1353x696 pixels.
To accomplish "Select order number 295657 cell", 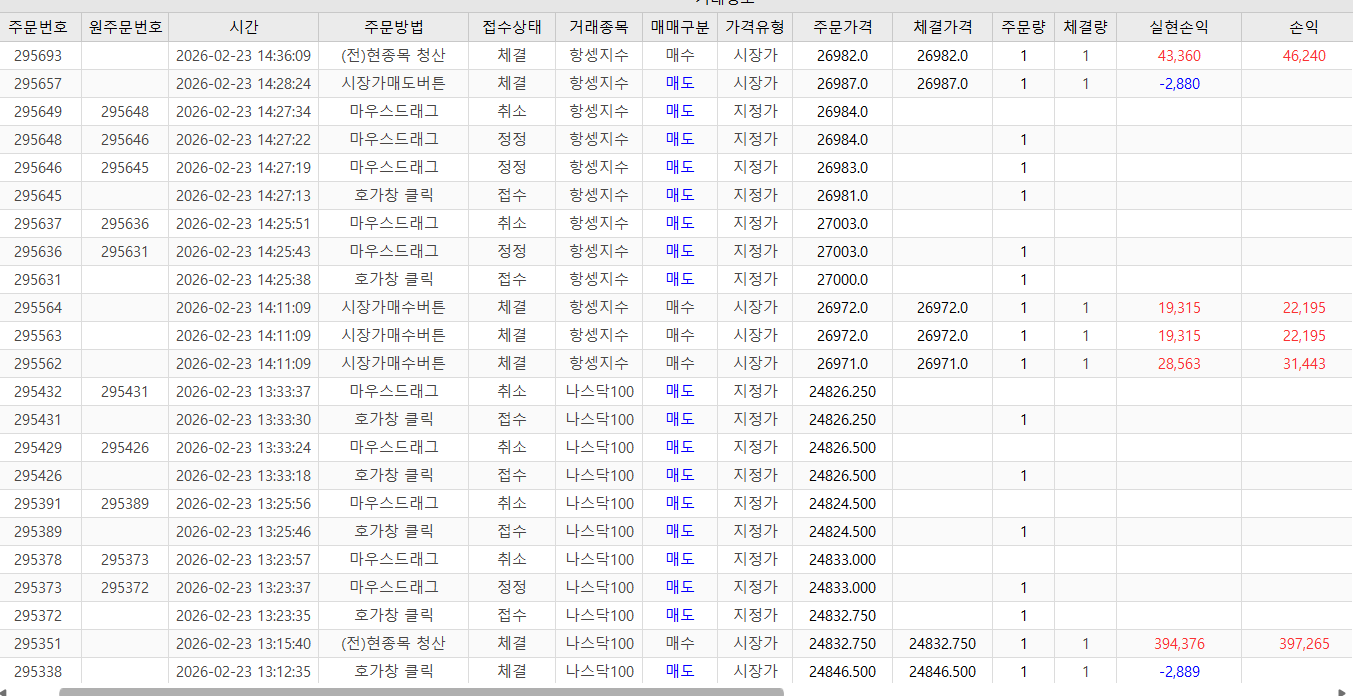I will pyautogui.click(x=38, y=84).
